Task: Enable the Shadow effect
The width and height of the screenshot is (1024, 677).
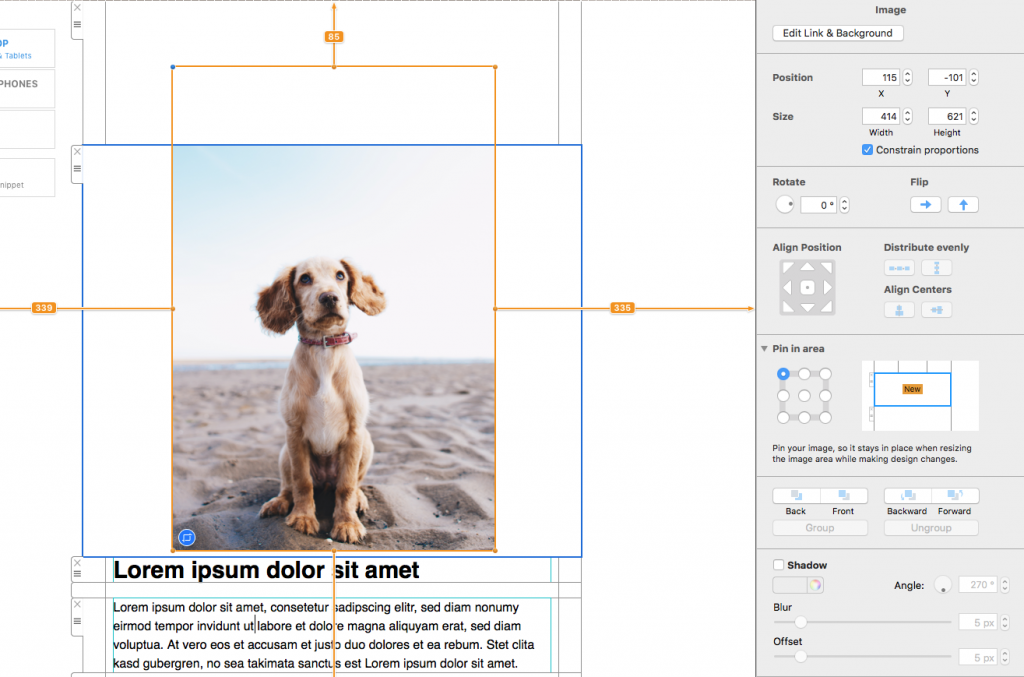Action: (x=778, y=564)
